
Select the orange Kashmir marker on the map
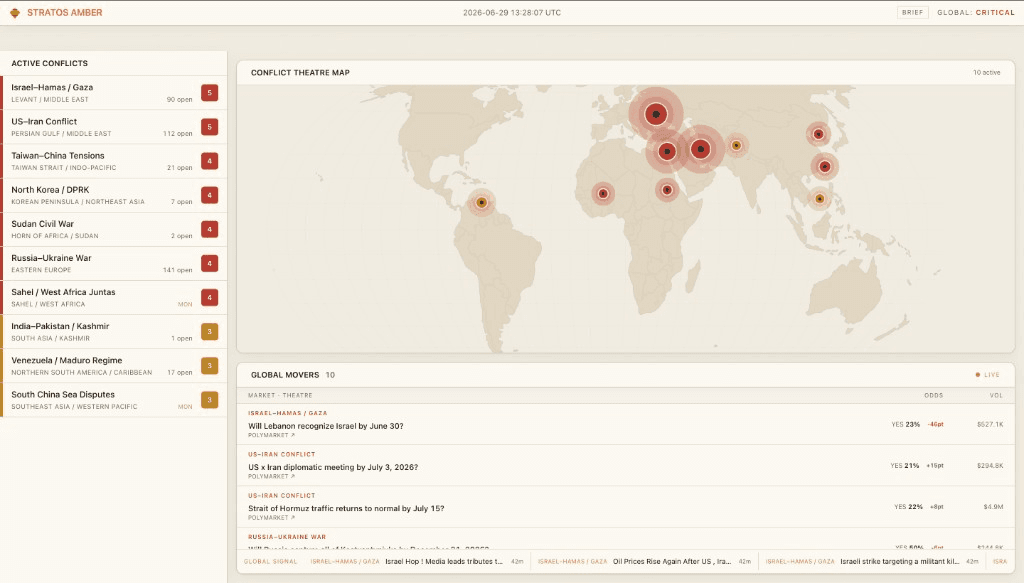pos(737,146)
